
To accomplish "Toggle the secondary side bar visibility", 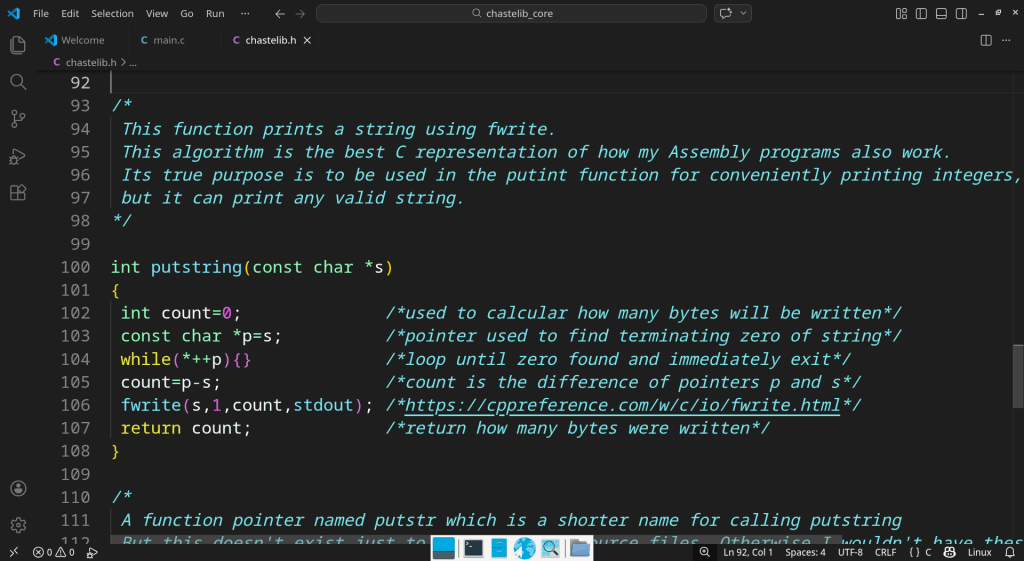I will pyautogui.click(x=959, y=14).
